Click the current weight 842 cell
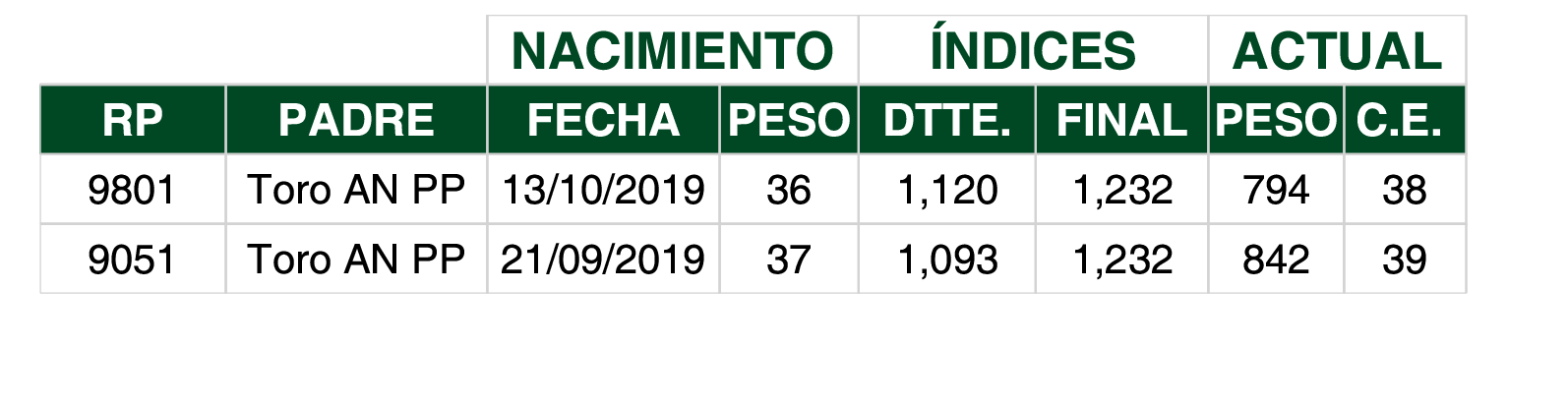Image resolution: width=1568 pixels, height=406 pixels. (x=1276, y=260)
